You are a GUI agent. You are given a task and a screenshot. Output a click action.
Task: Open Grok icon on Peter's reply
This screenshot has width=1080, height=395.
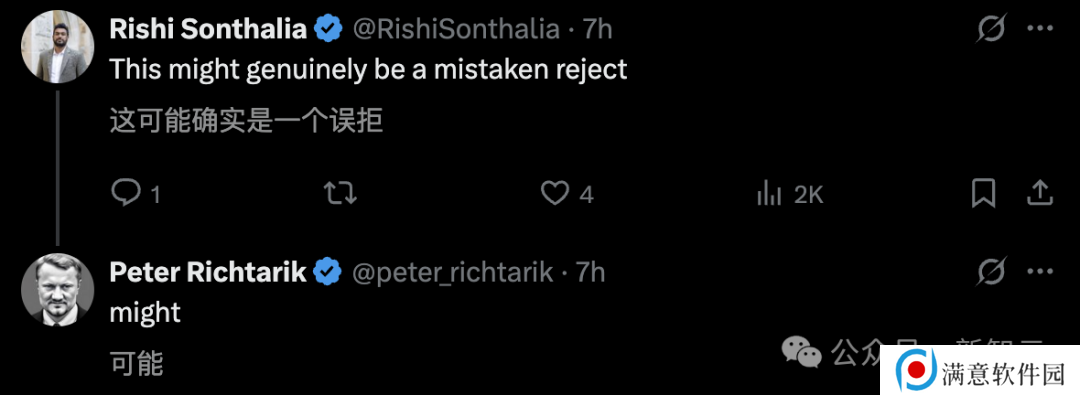click(x=991, y=272)
